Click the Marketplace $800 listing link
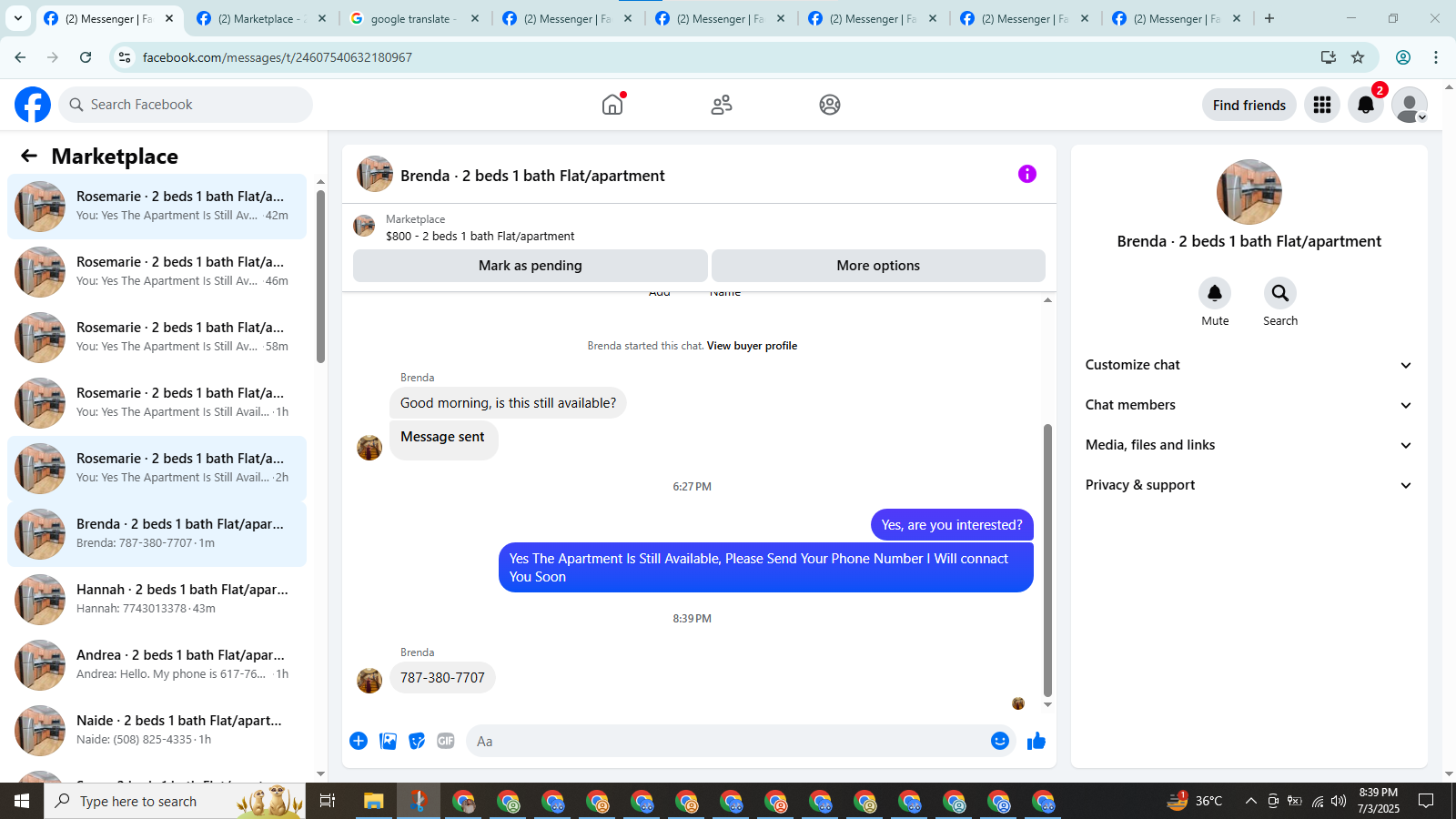Image resolution: width=1456 pixels, height=819 pixels. tap(480, 237)
